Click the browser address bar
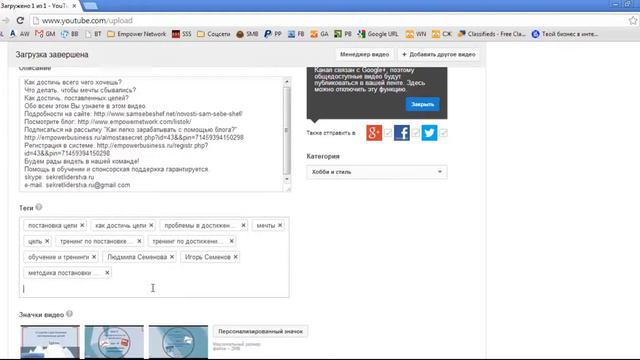 pyautogui.click(x=327, y=20)
